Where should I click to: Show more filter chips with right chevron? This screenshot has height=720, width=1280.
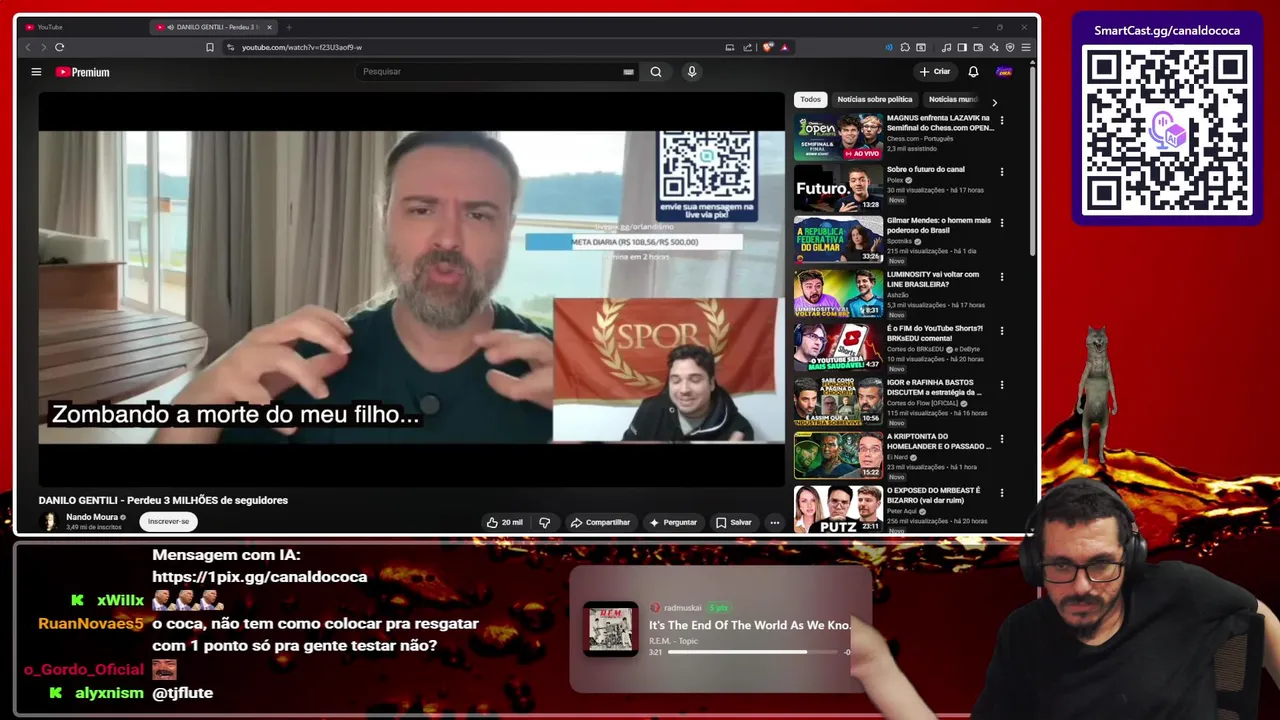[994, 102]
